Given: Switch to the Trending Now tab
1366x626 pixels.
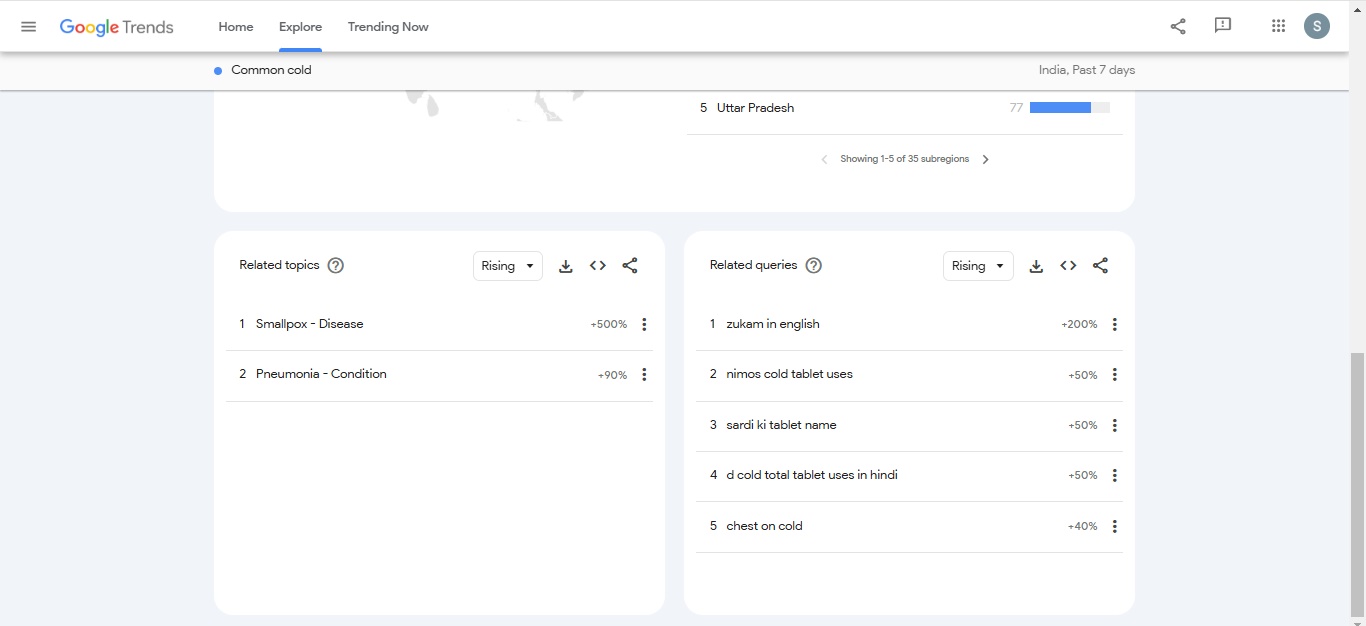Looking at the screenshot, I should (x=388, y=27).
